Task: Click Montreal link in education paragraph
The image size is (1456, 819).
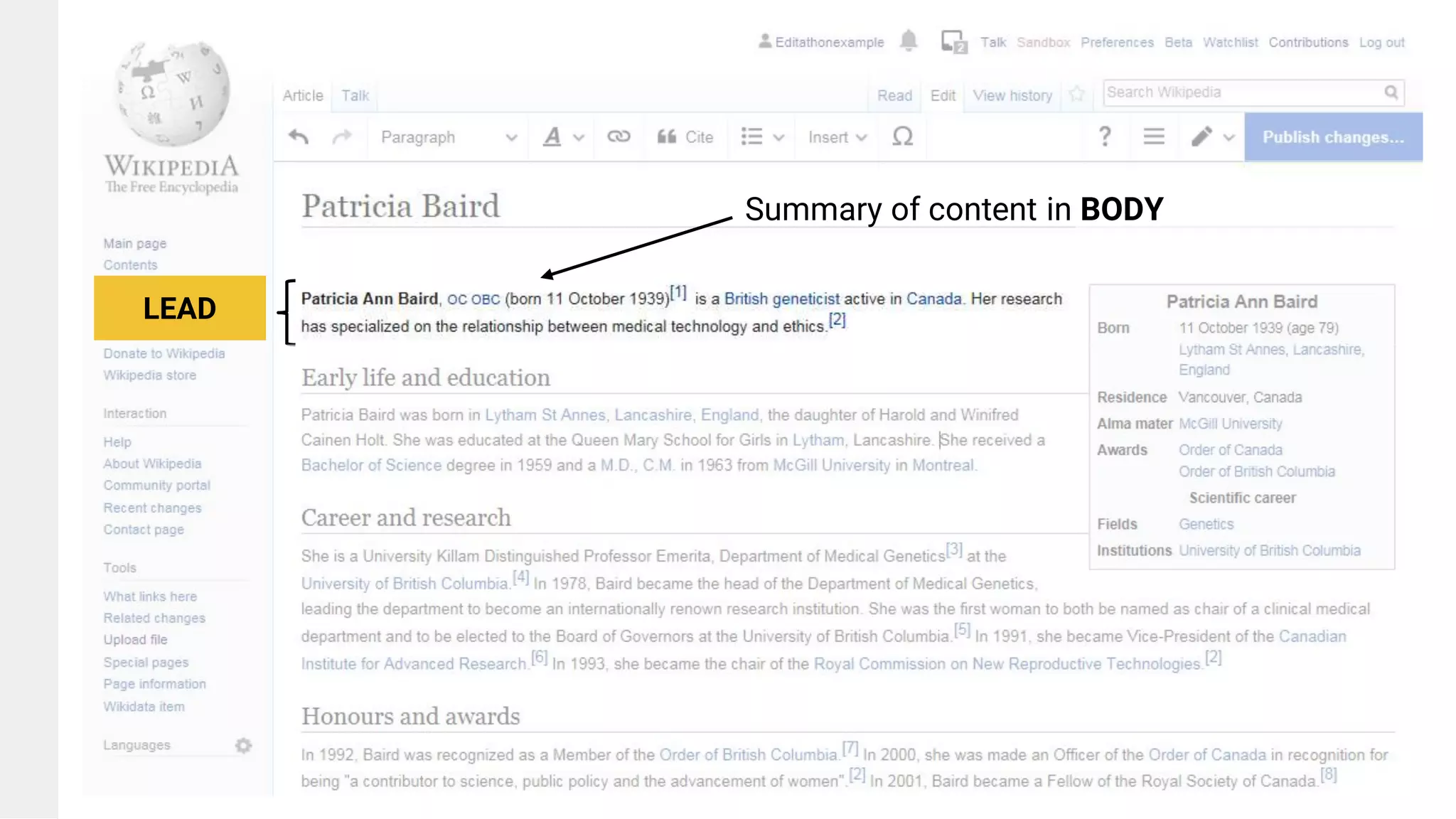Action: pyautogui.click(x=943, y=465)
